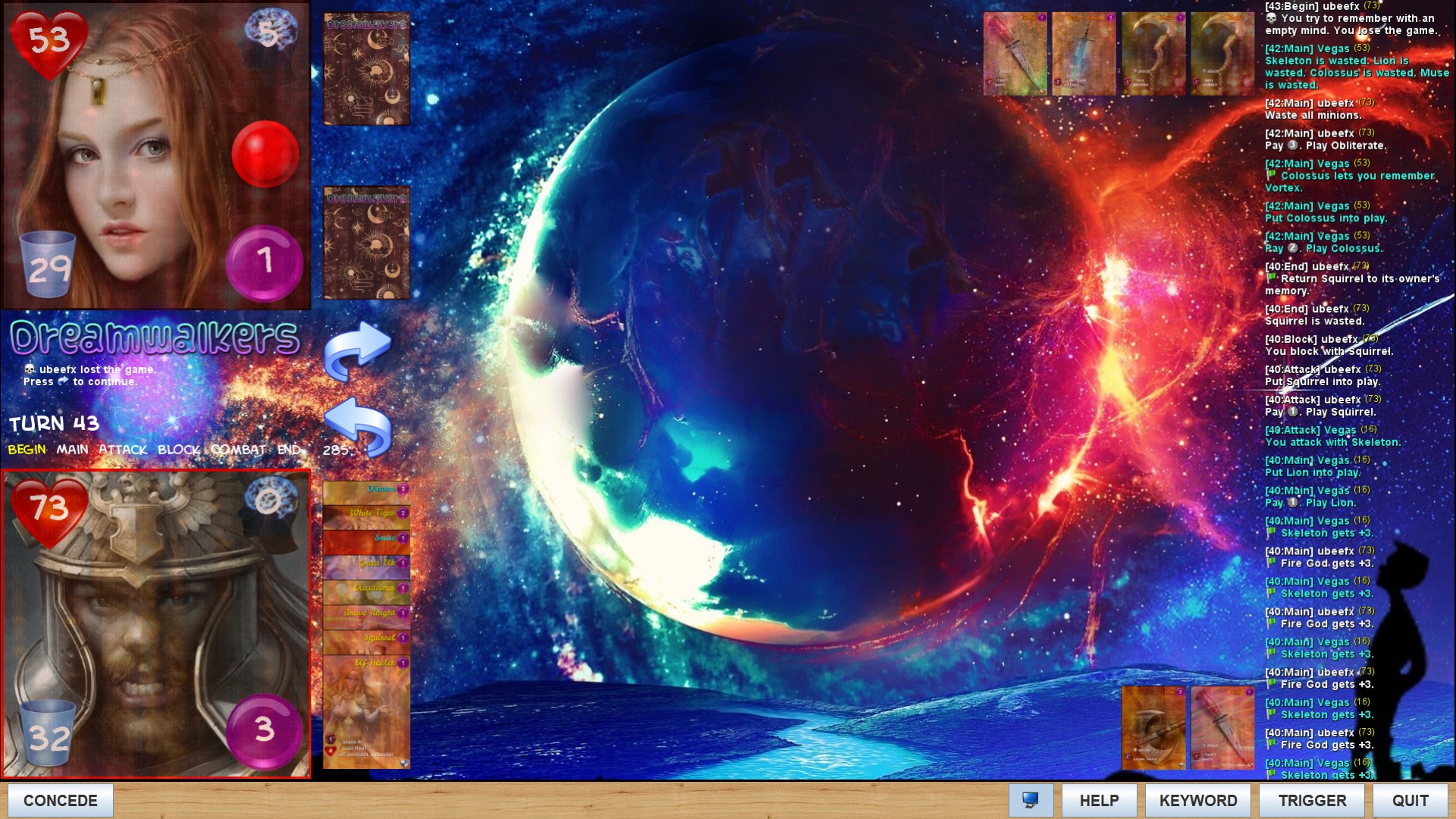Click log entry 'You block with Squirrel.'
The height and width of the screenshot is (819, 1456).
[x=1329, y=352]
